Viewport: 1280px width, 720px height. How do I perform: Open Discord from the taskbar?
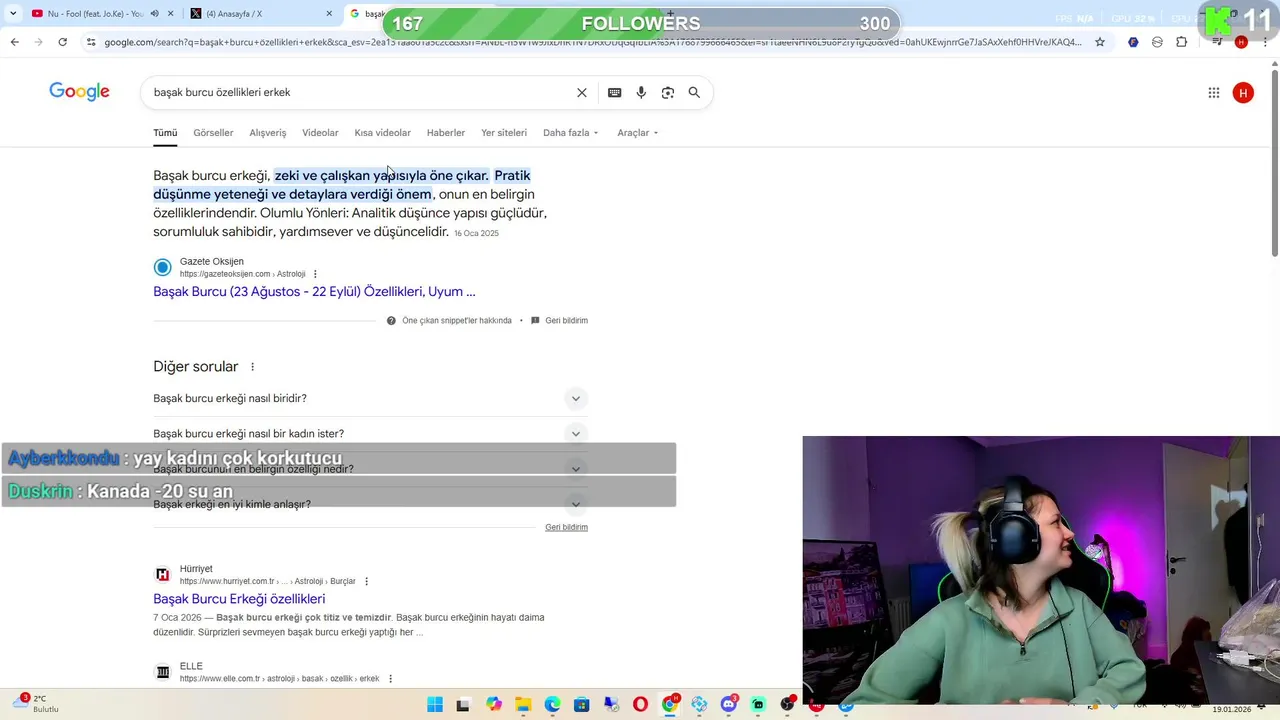(728, 705)
